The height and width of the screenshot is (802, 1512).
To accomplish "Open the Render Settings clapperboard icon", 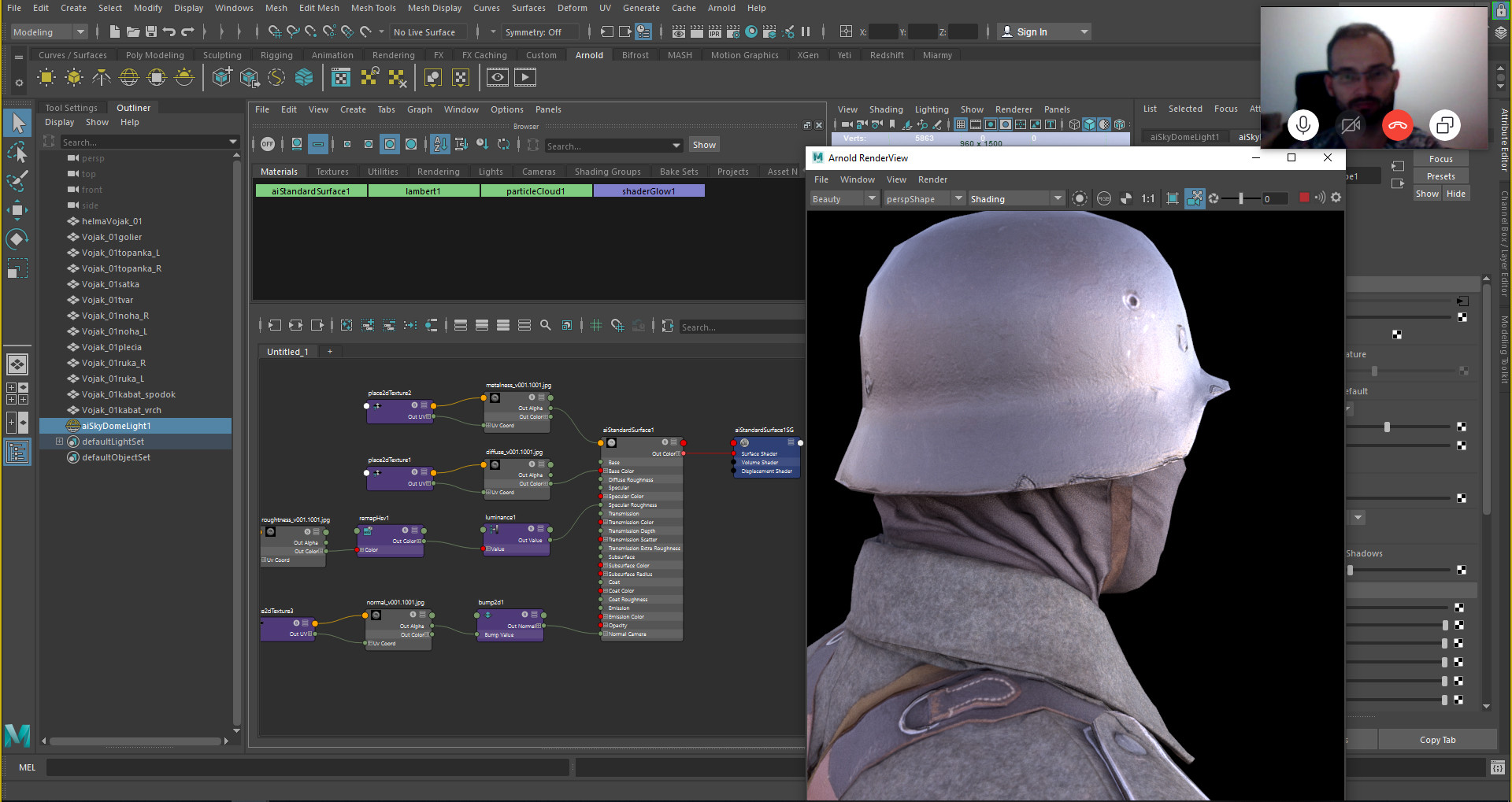I will (733, 31).
